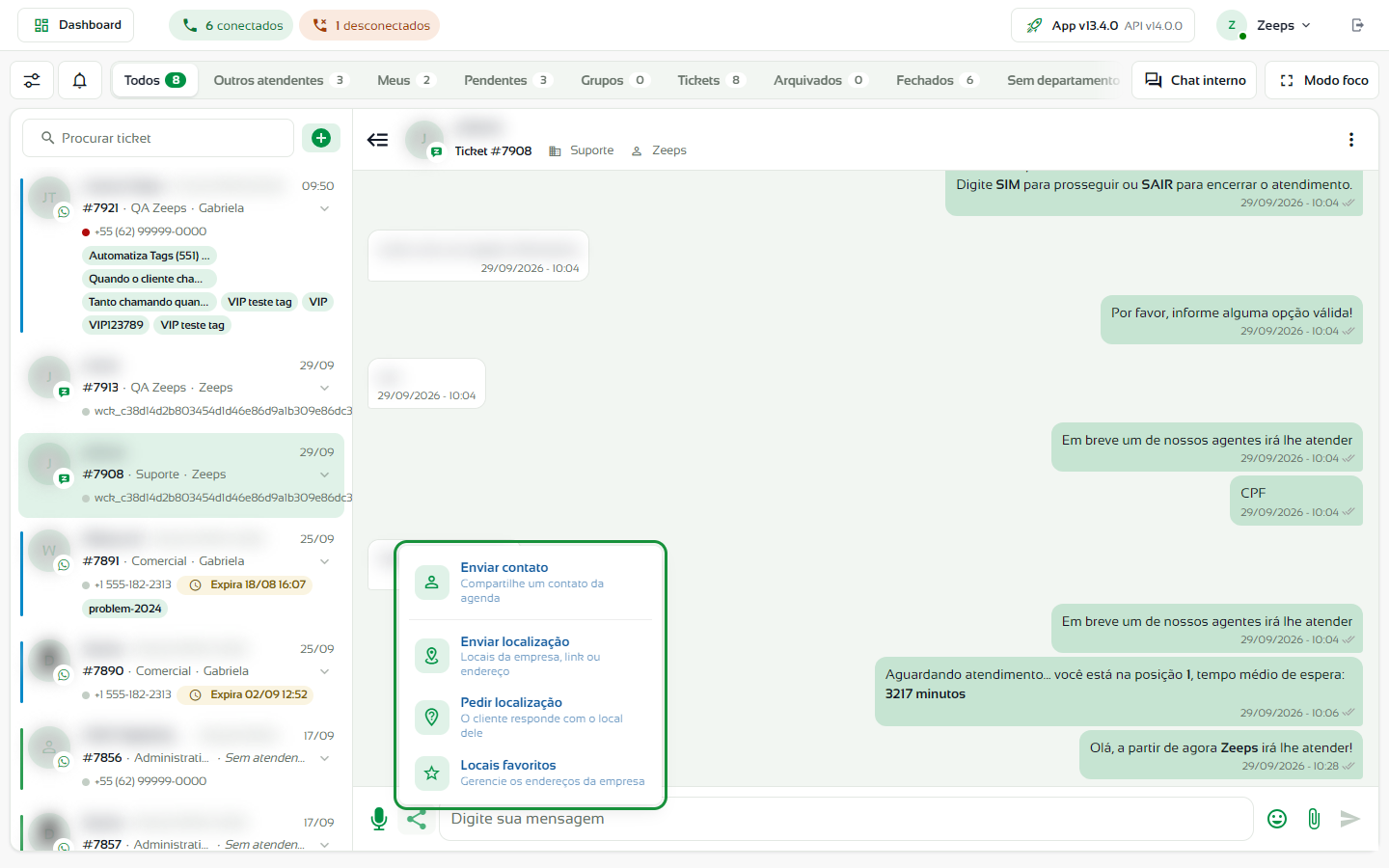Open Locais favoritos in the share menu
This screenshot has width=1389, height=868.
tap(531, 773)
